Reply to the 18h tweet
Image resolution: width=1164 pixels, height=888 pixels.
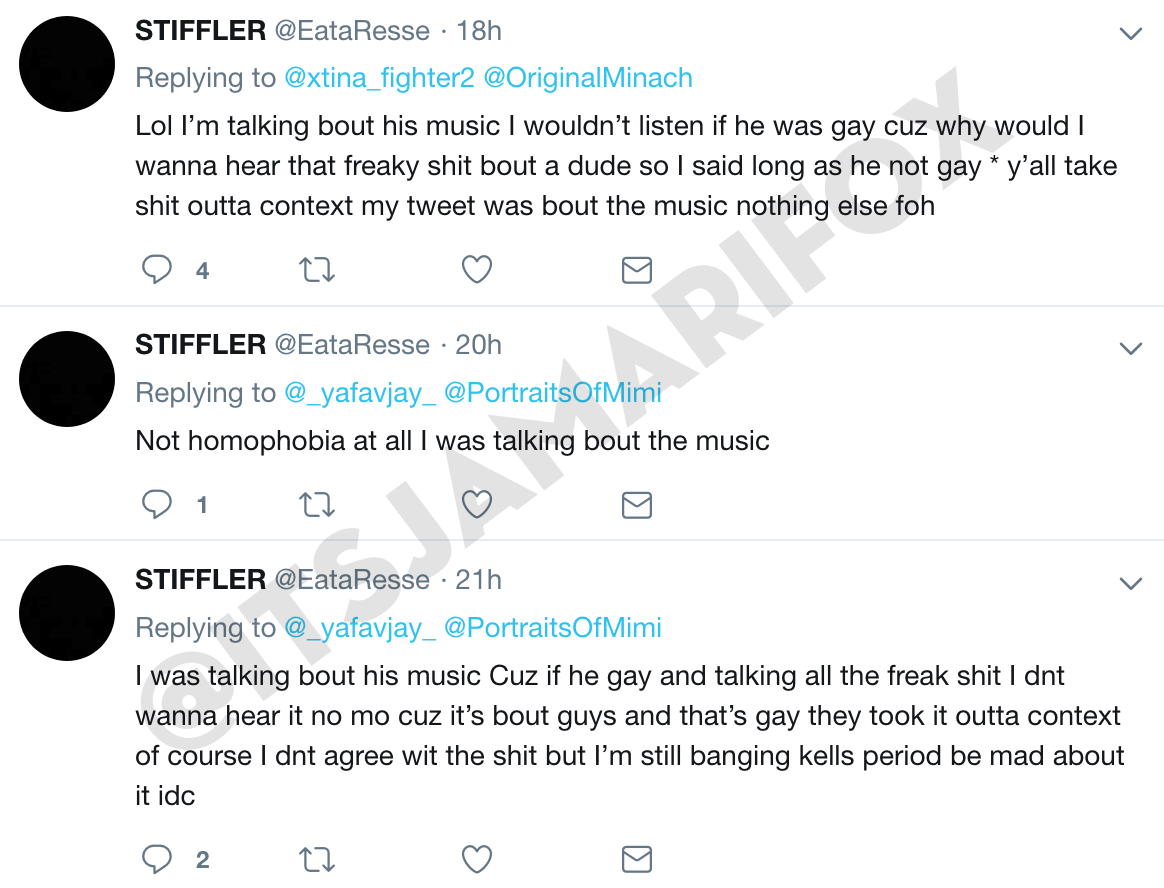pos(157,270)
